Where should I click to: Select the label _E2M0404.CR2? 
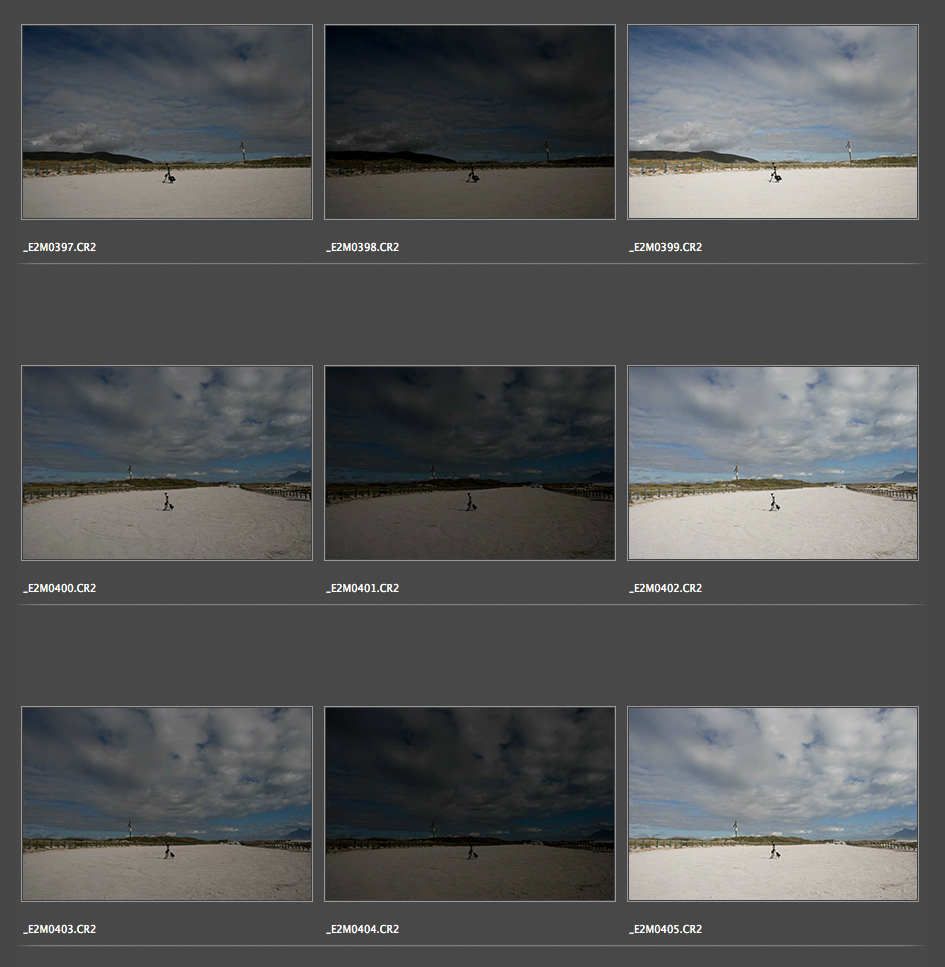363,929
